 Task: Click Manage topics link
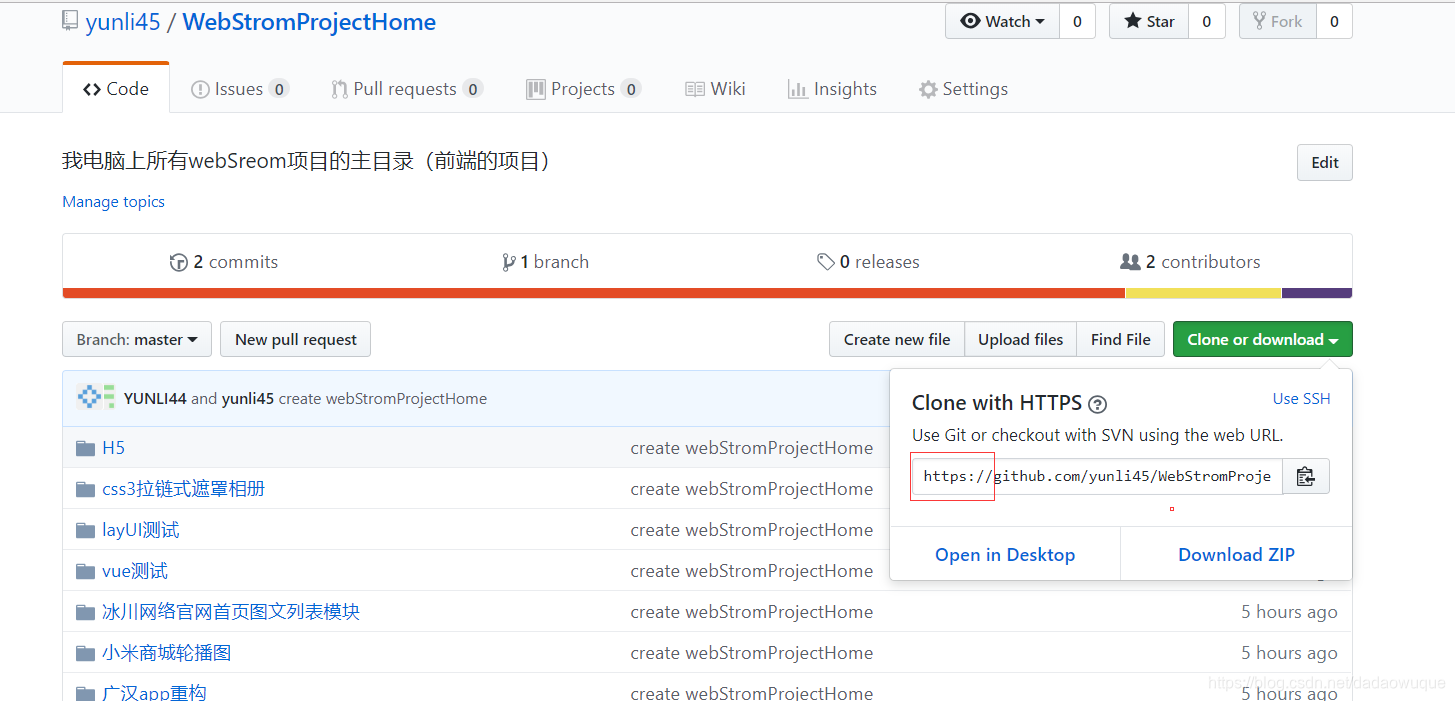[113, 201]
